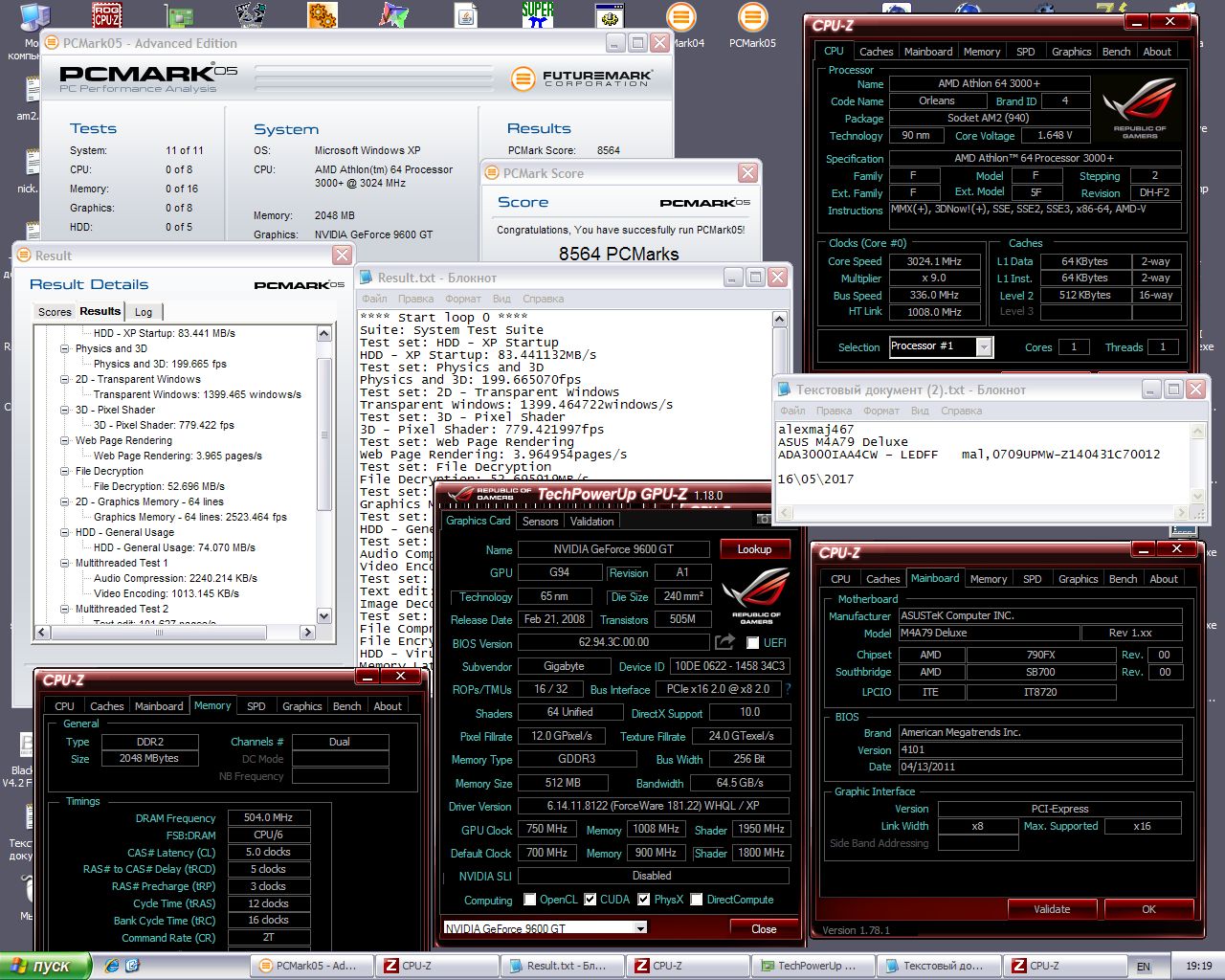1225x980 pixels.
Task: Collapse the 3D - Pixel Shader node
Action: tap(64, 410)
